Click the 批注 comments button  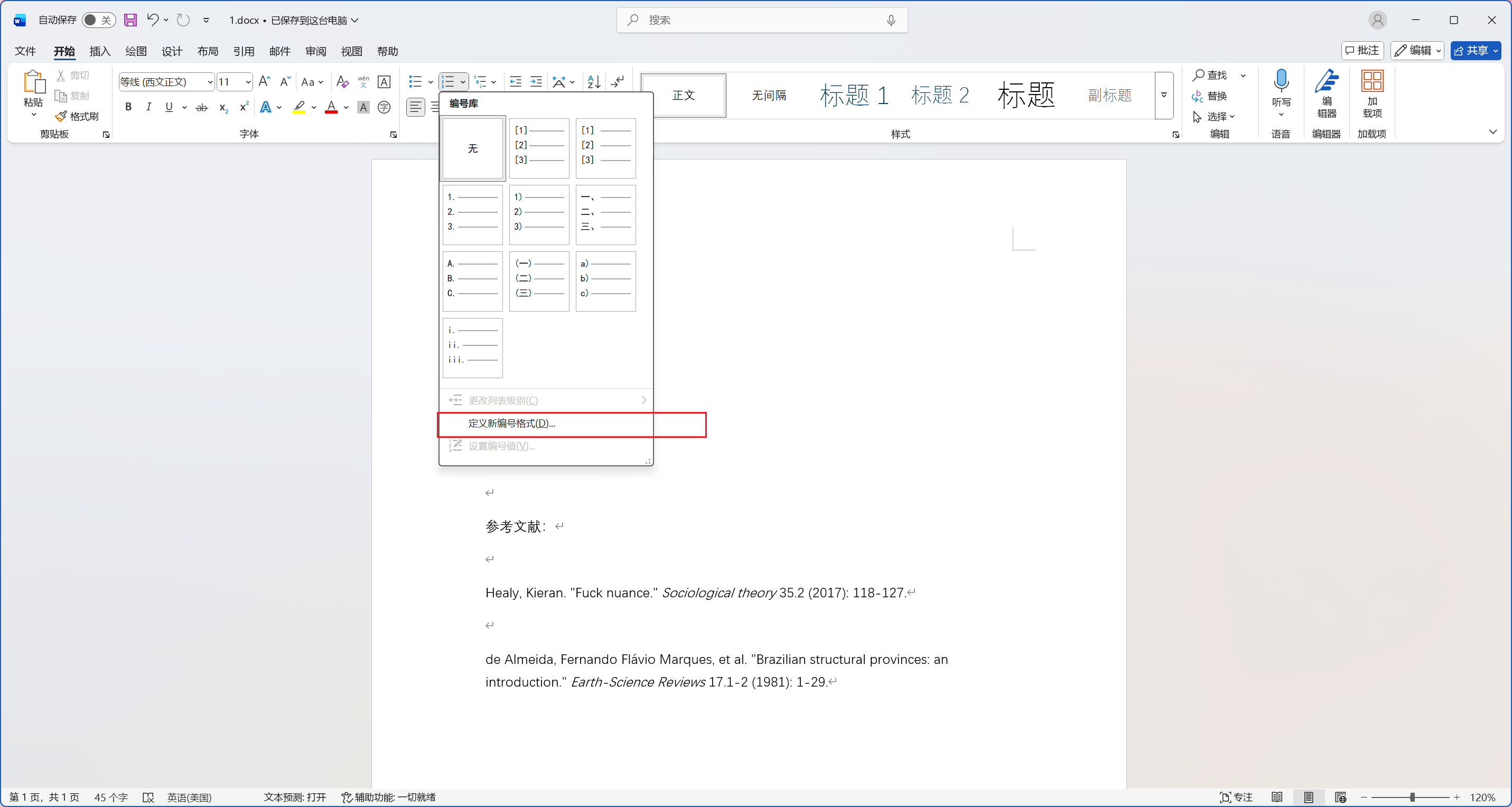(x=1362, y=51)
